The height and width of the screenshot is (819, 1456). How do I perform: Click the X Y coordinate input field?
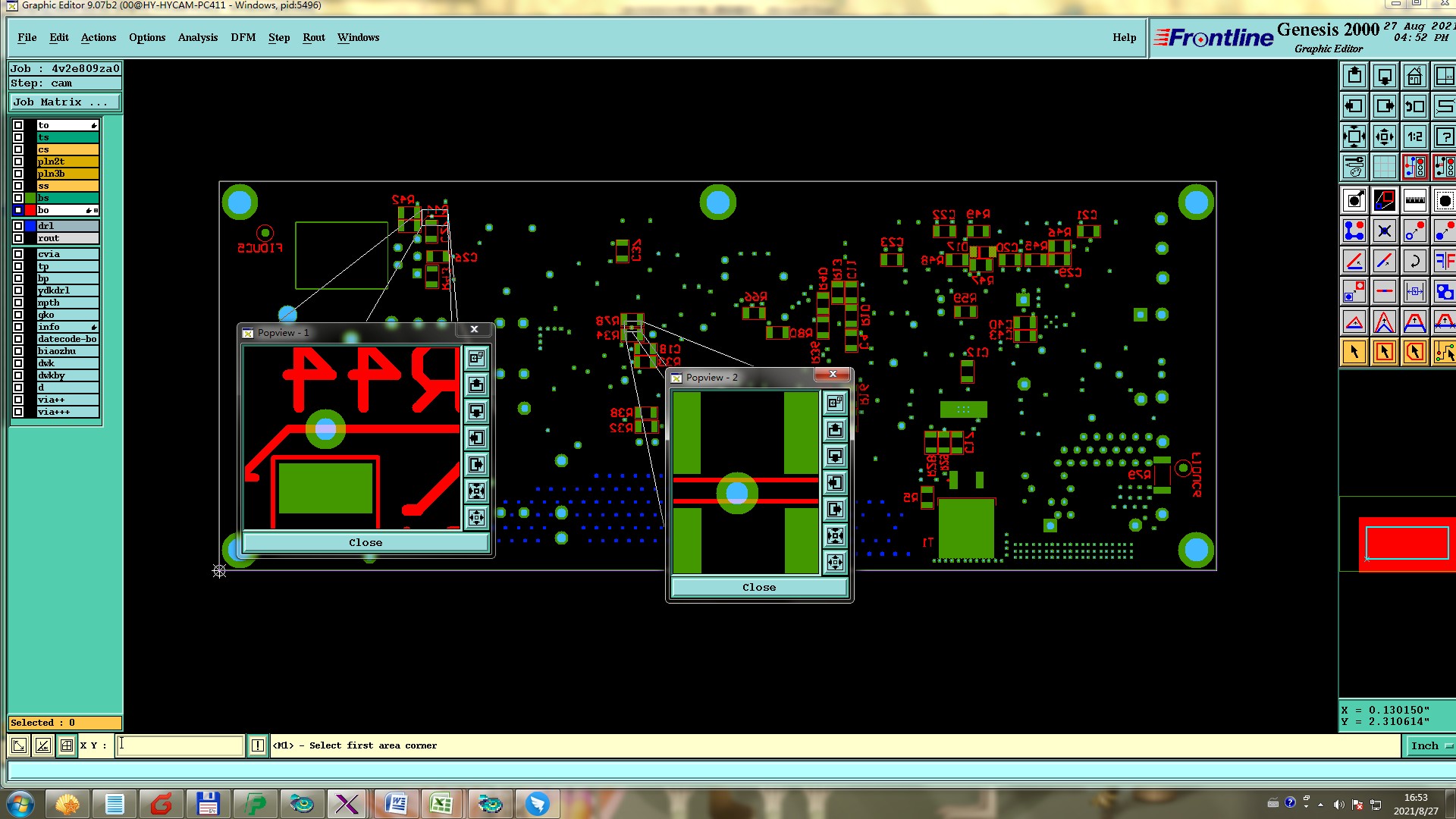pyautogui.click(x=180, y=745)
